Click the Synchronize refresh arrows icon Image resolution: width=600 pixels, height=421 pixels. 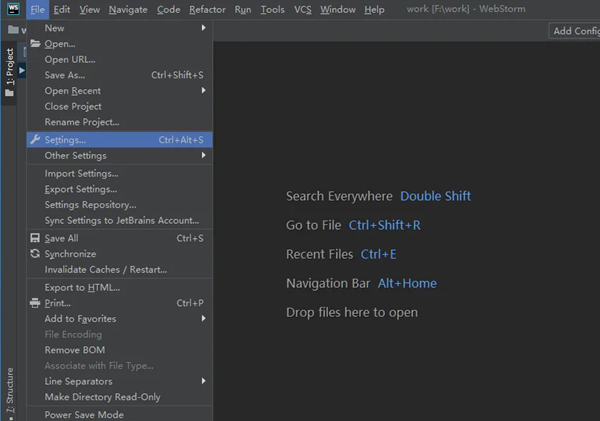(36, 254)
